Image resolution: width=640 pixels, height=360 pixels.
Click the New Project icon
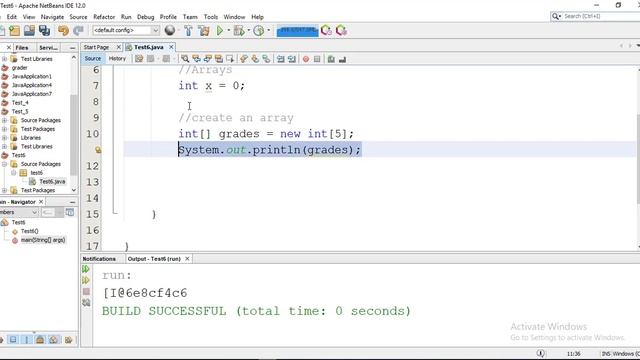[15, 31]
